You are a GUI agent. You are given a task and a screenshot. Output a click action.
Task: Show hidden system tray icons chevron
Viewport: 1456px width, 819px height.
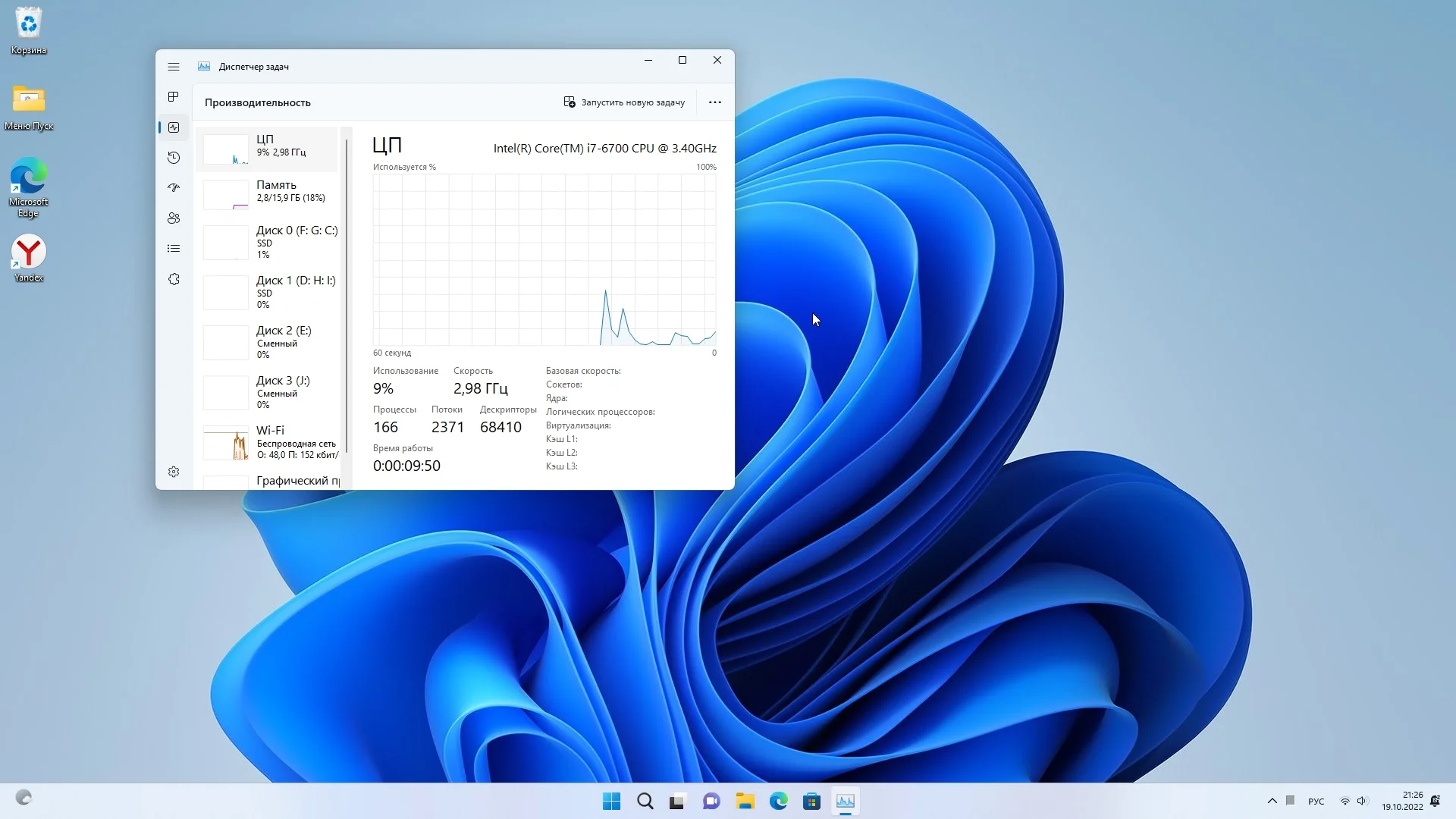coord(1272,801)
